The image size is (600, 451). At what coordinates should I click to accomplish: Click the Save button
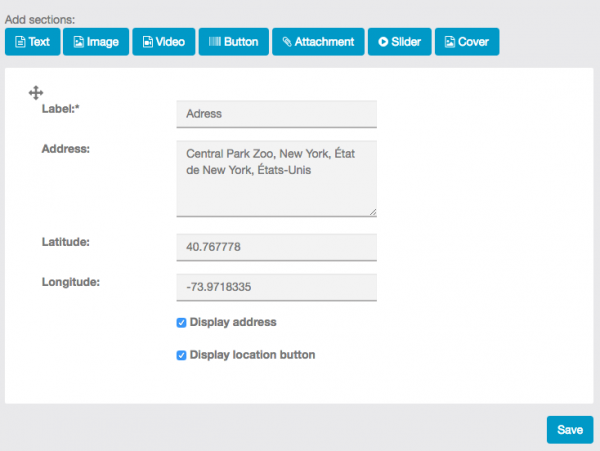click(569, 430)
